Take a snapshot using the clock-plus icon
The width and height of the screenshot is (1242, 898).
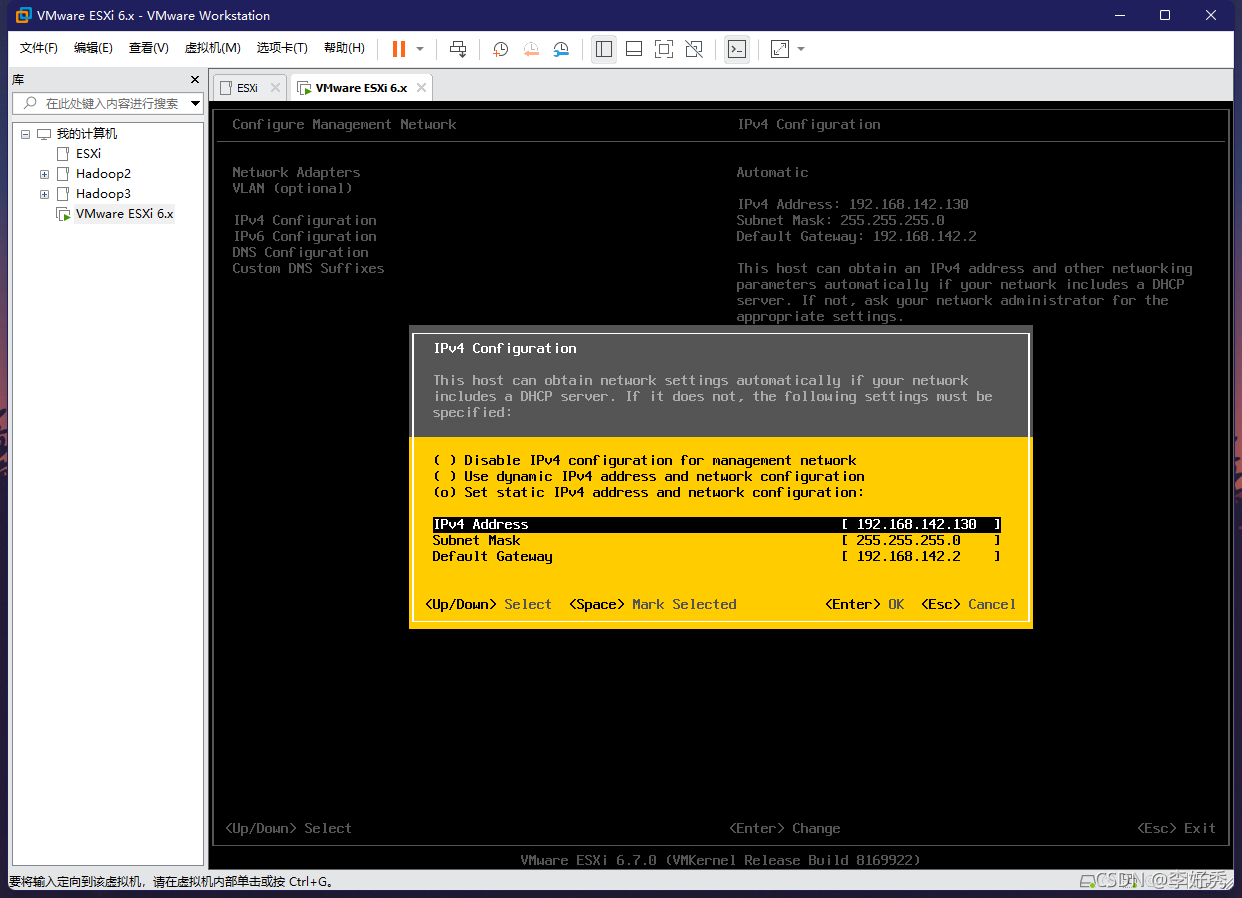coord(500,48)
